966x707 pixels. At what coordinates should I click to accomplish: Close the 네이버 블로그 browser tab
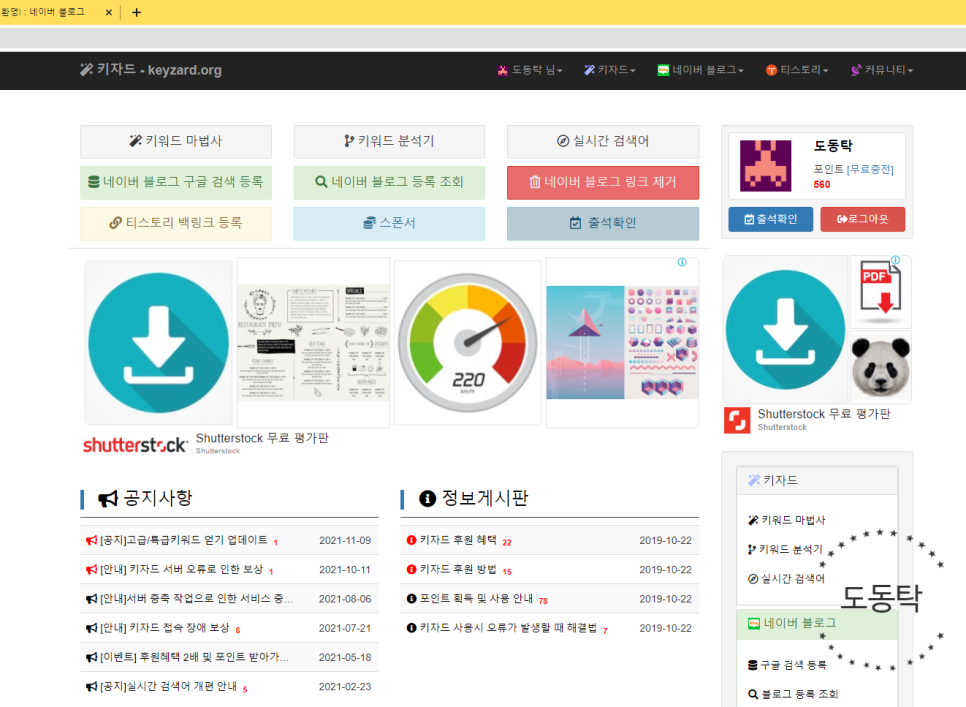coord(109,12)
